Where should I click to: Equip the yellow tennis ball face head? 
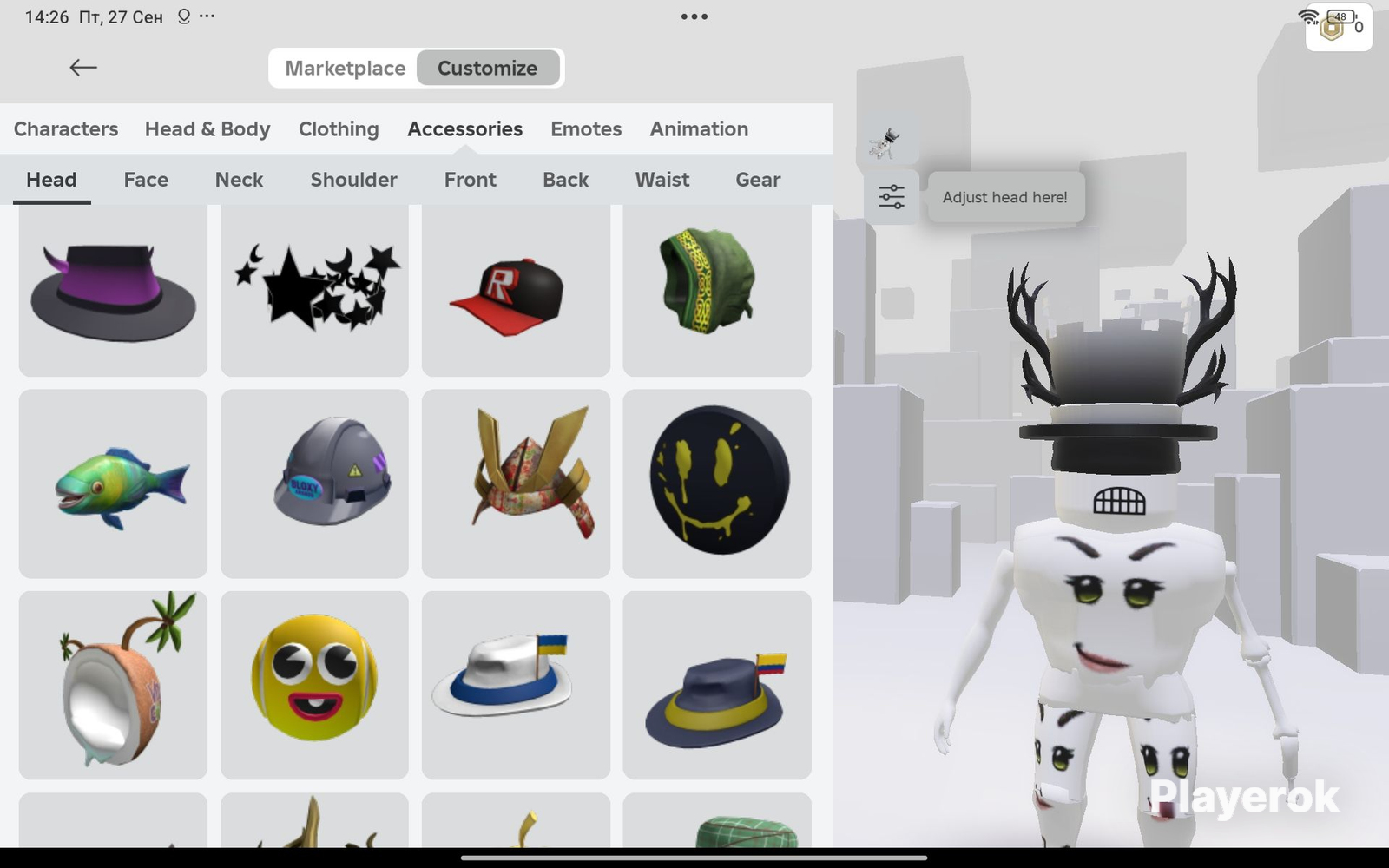(314, 685)
